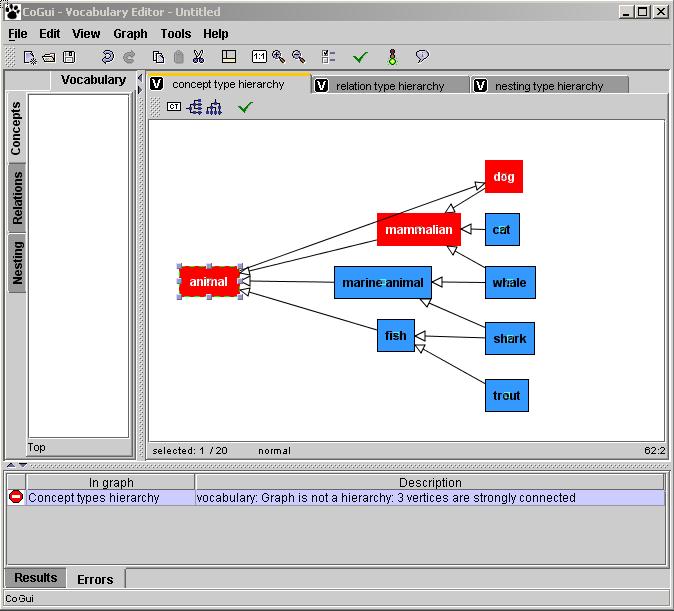
Task: Open the Relations side tab
Action: (x=17, y=198)
